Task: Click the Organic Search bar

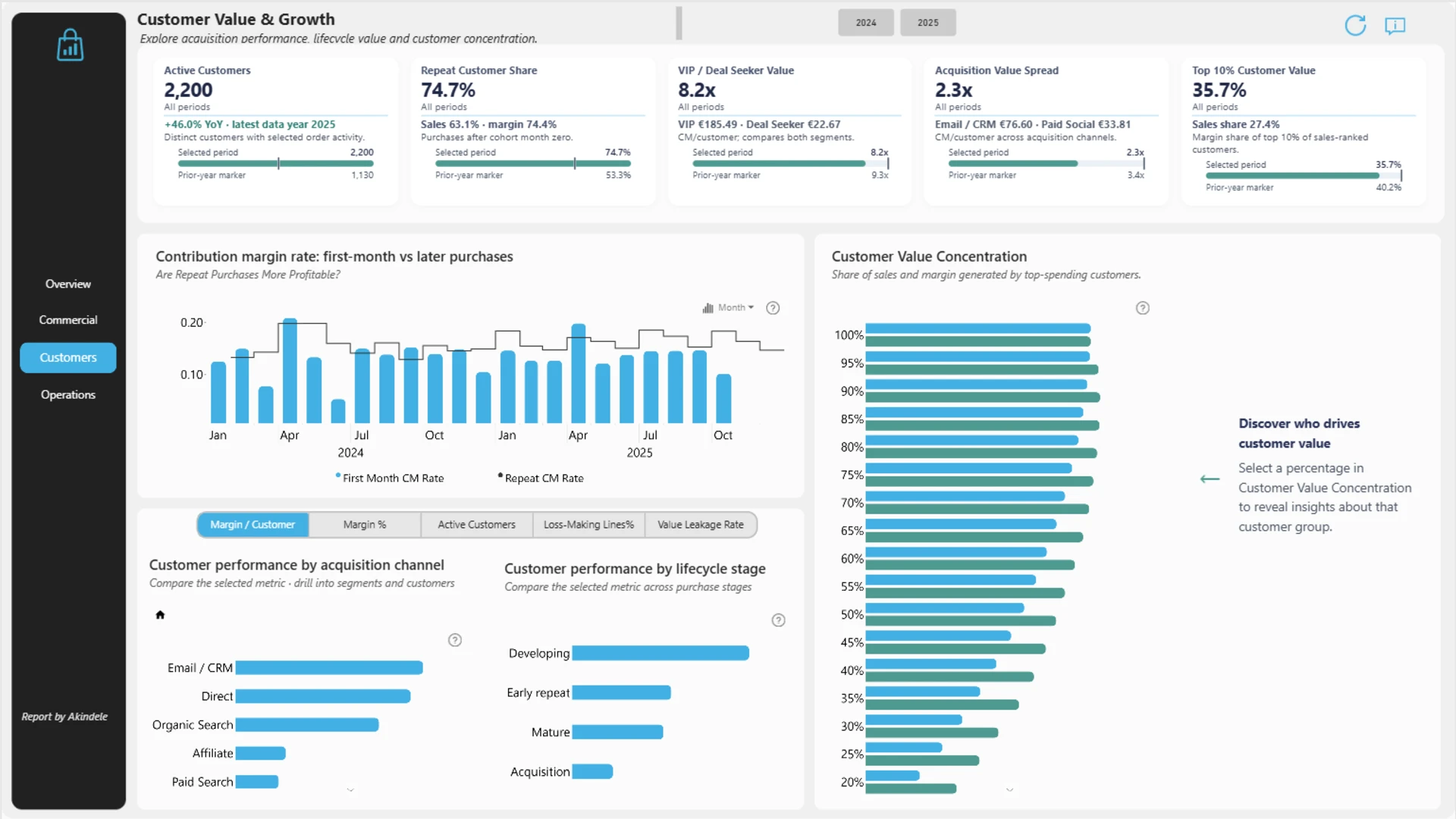Action: click(x=307, y=725)
